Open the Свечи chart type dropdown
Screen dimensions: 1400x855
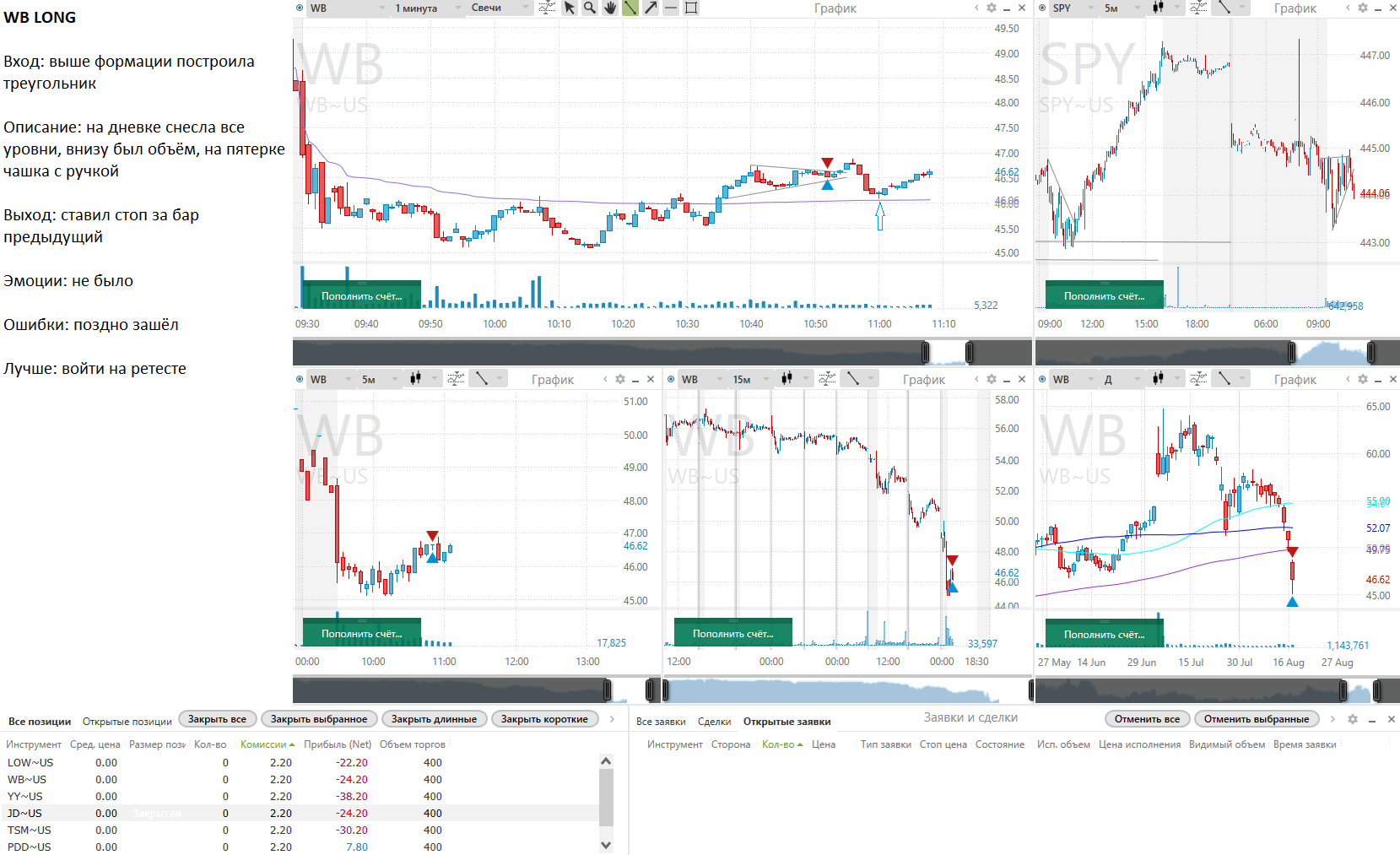click(x=500, y=8)
